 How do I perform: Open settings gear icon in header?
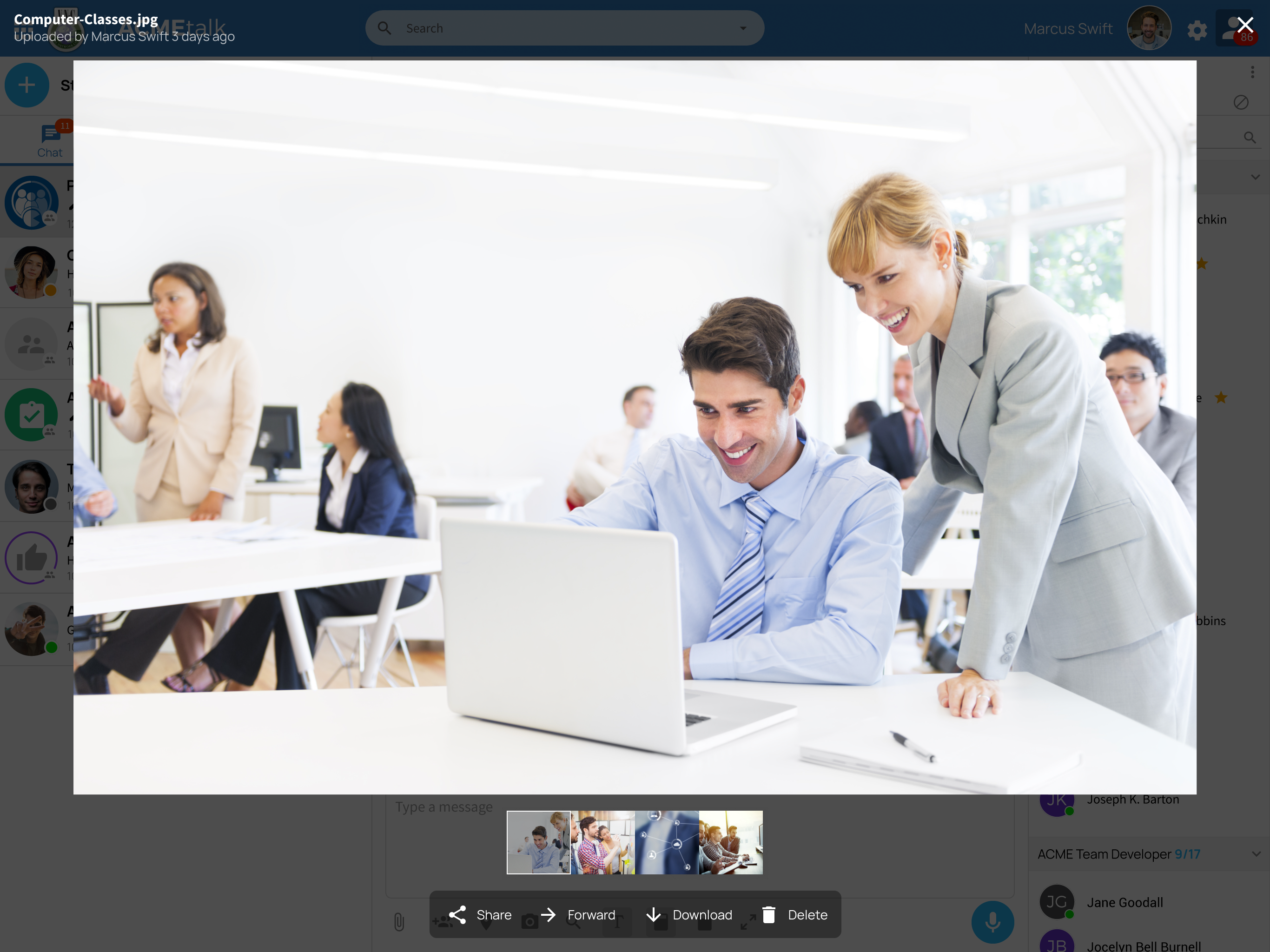(1197, 30)
